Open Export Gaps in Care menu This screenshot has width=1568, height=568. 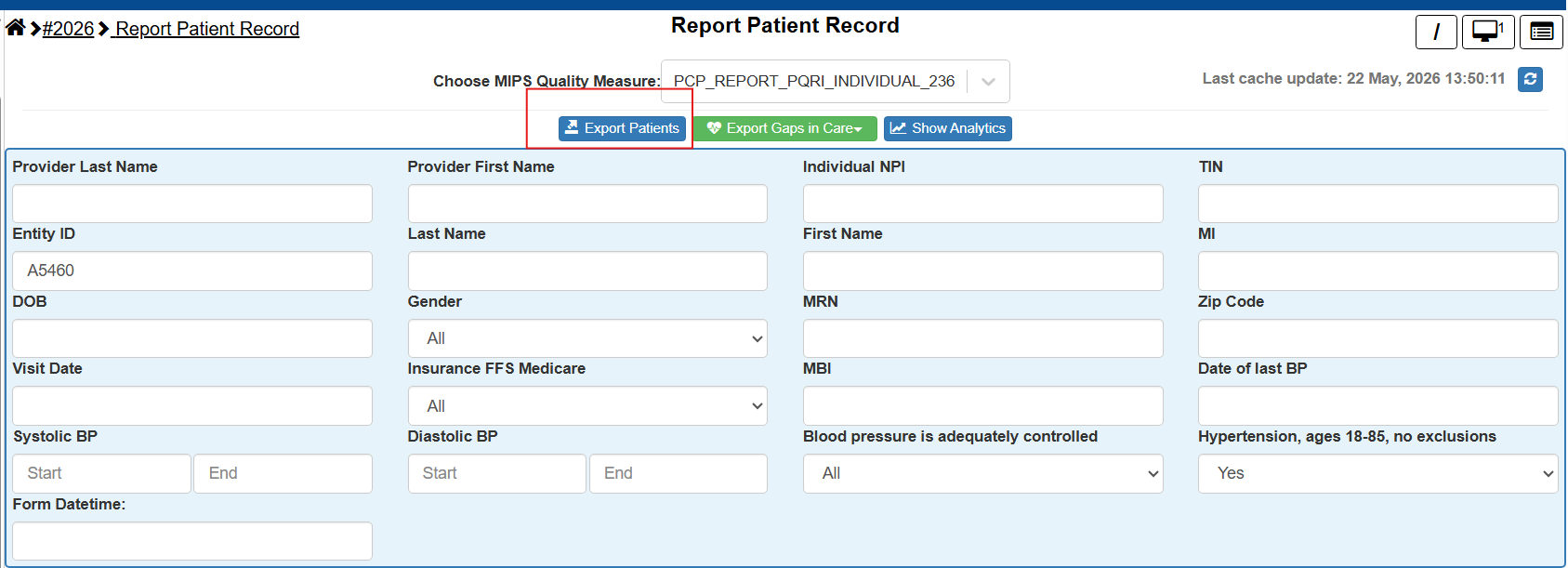784,128
